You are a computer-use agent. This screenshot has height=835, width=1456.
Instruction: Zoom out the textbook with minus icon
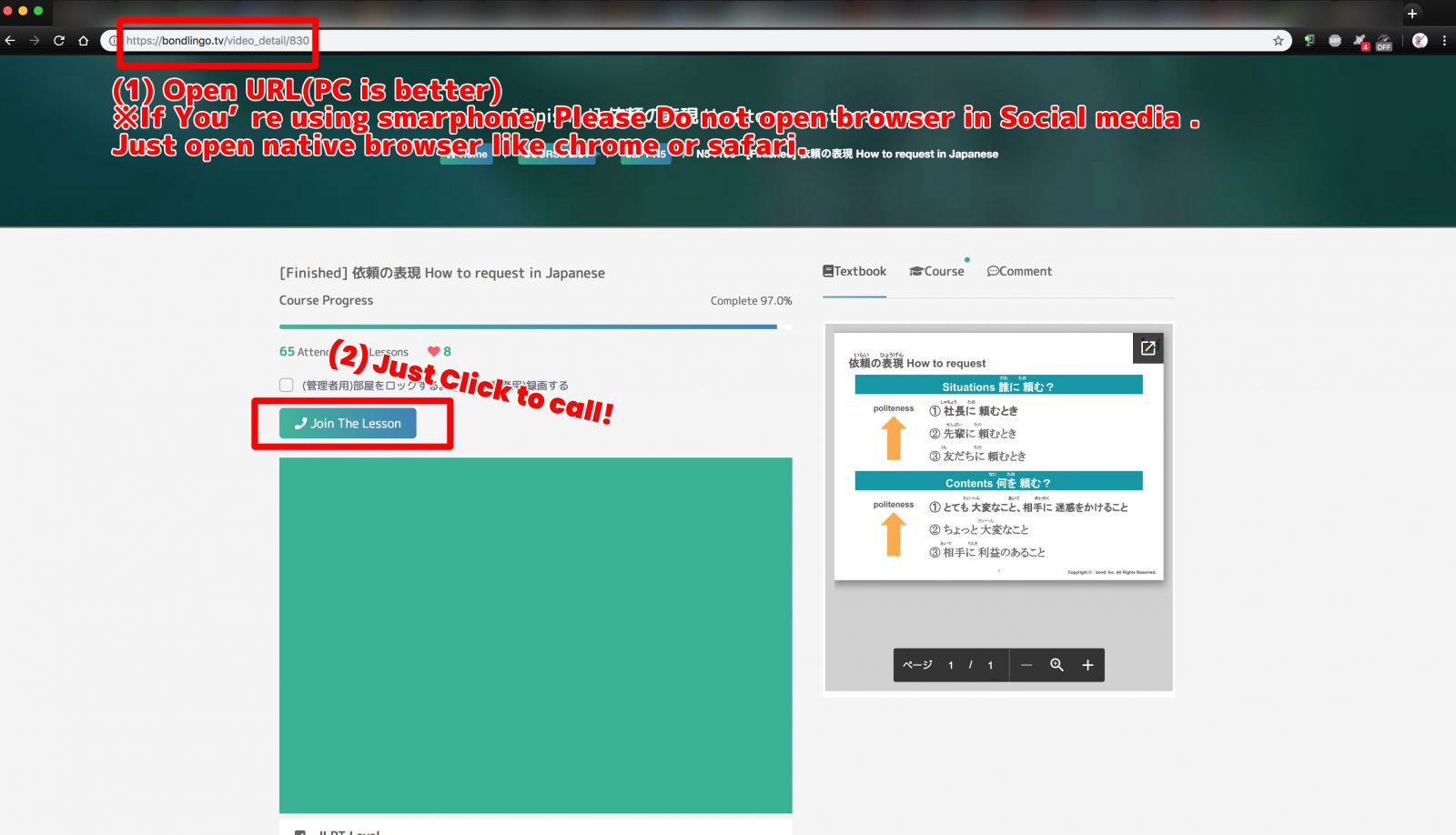[1026, 665]
